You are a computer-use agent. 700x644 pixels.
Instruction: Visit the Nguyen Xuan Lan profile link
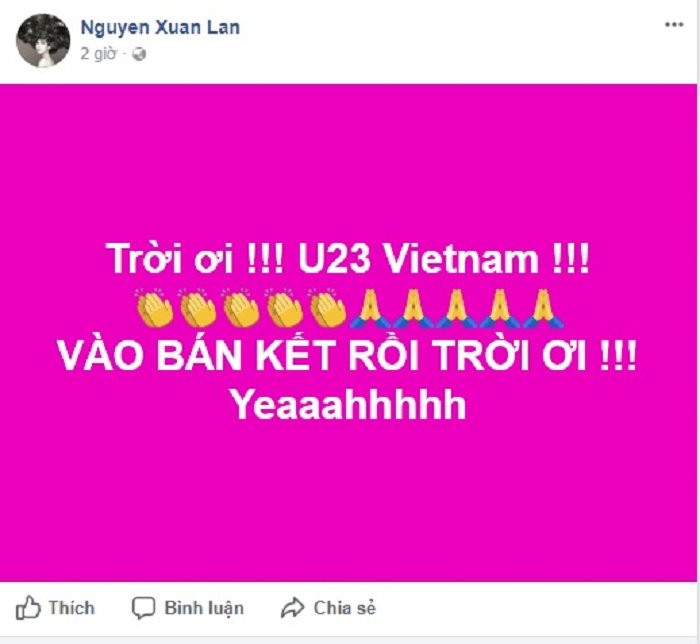coord(160,28)
